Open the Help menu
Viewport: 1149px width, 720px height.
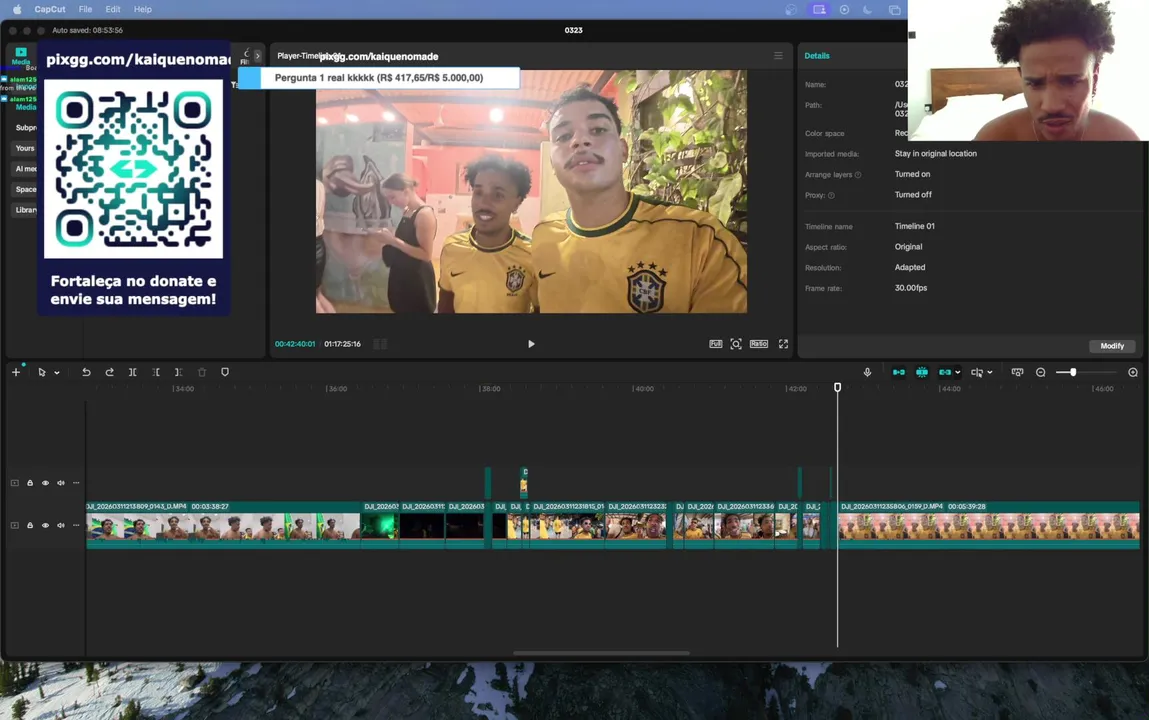[143, 10]
